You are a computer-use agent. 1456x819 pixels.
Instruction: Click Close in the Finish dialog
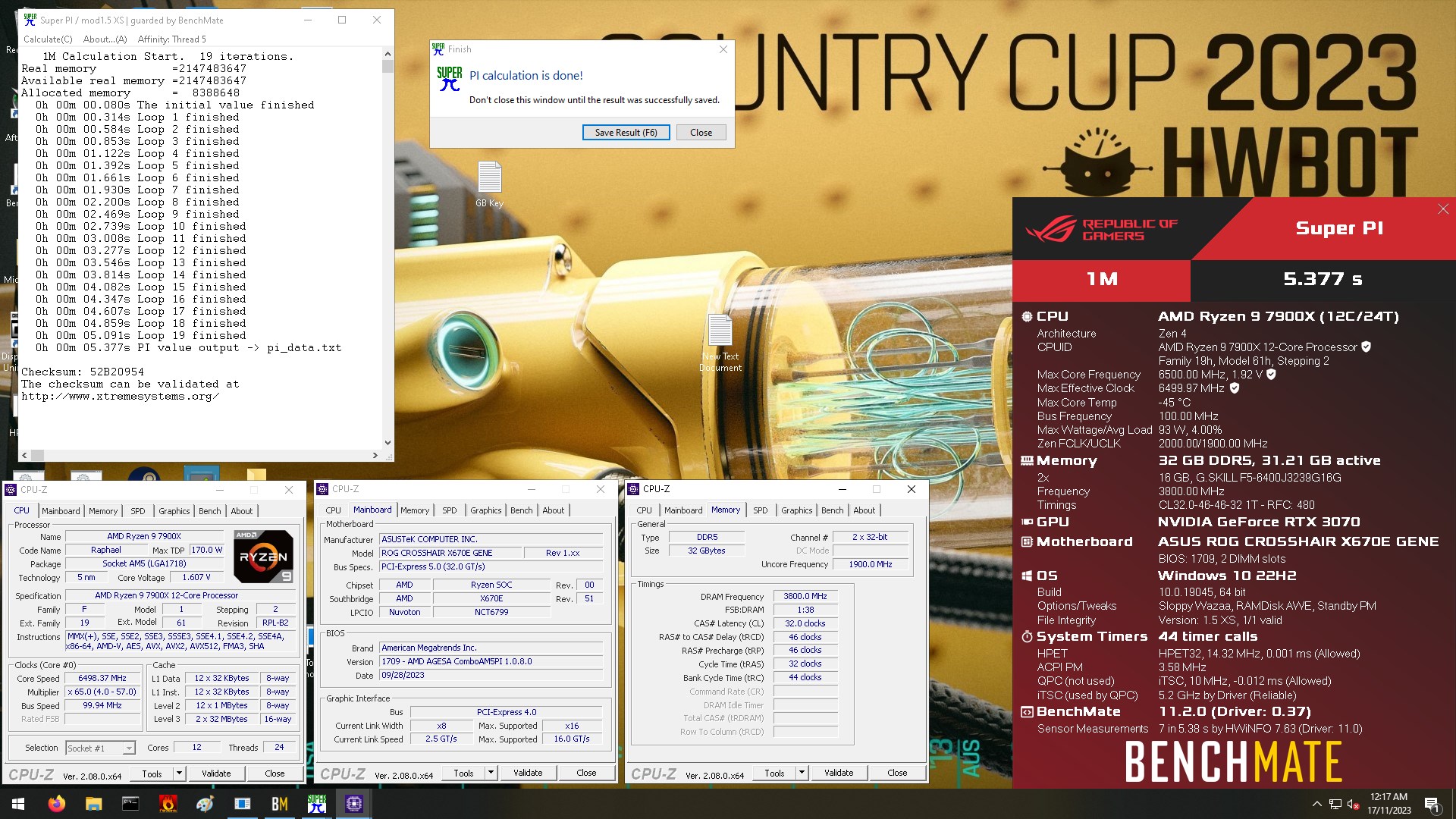click(x=701, y=133)
